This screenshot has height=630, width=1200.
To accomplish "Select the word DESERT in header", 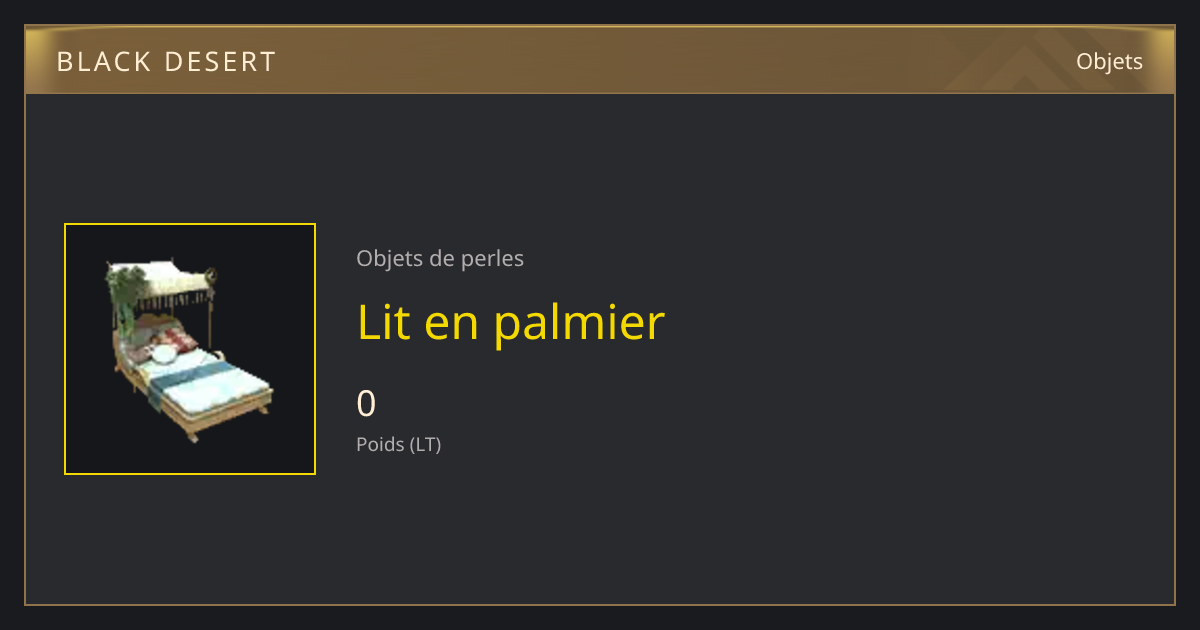I will point(220,62).
